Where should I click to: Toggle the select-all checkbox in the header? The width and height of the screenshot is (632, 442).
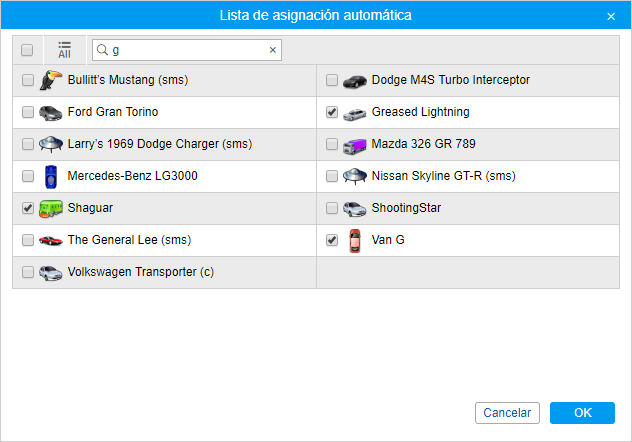point(27,50)
